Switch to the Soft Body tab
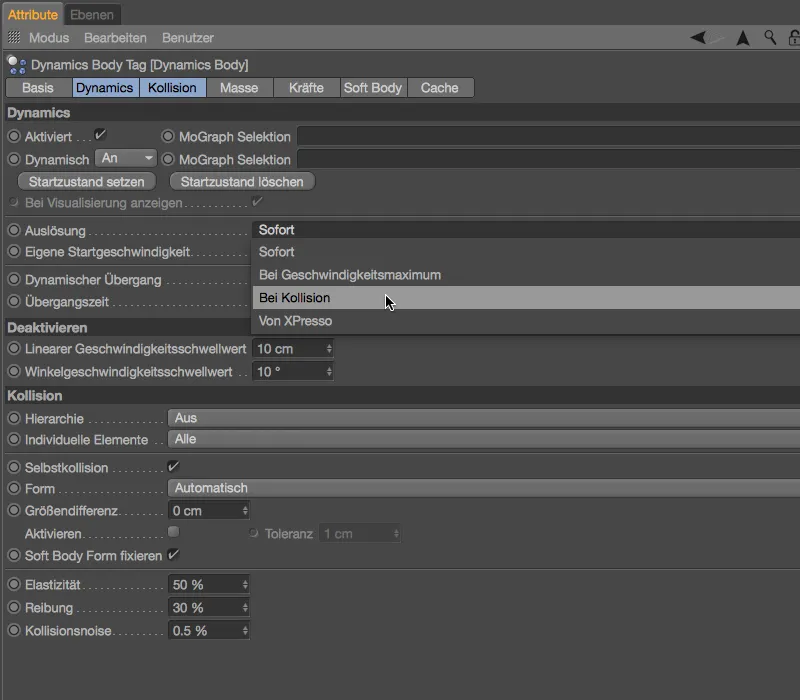The height and width of the screenshot is (700, 800). coord(372,88)
